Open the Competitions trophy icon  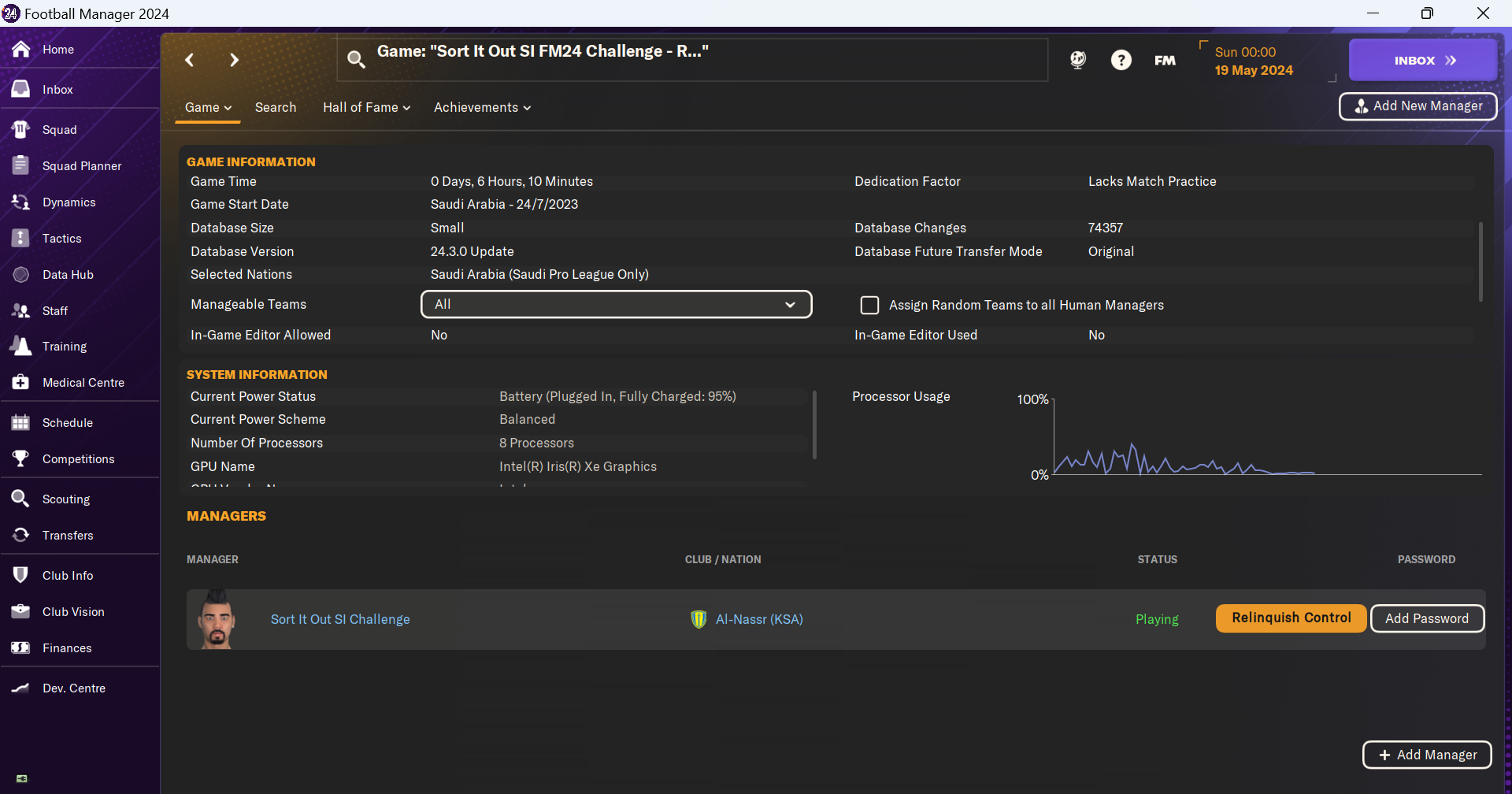(x=21, y=458)
